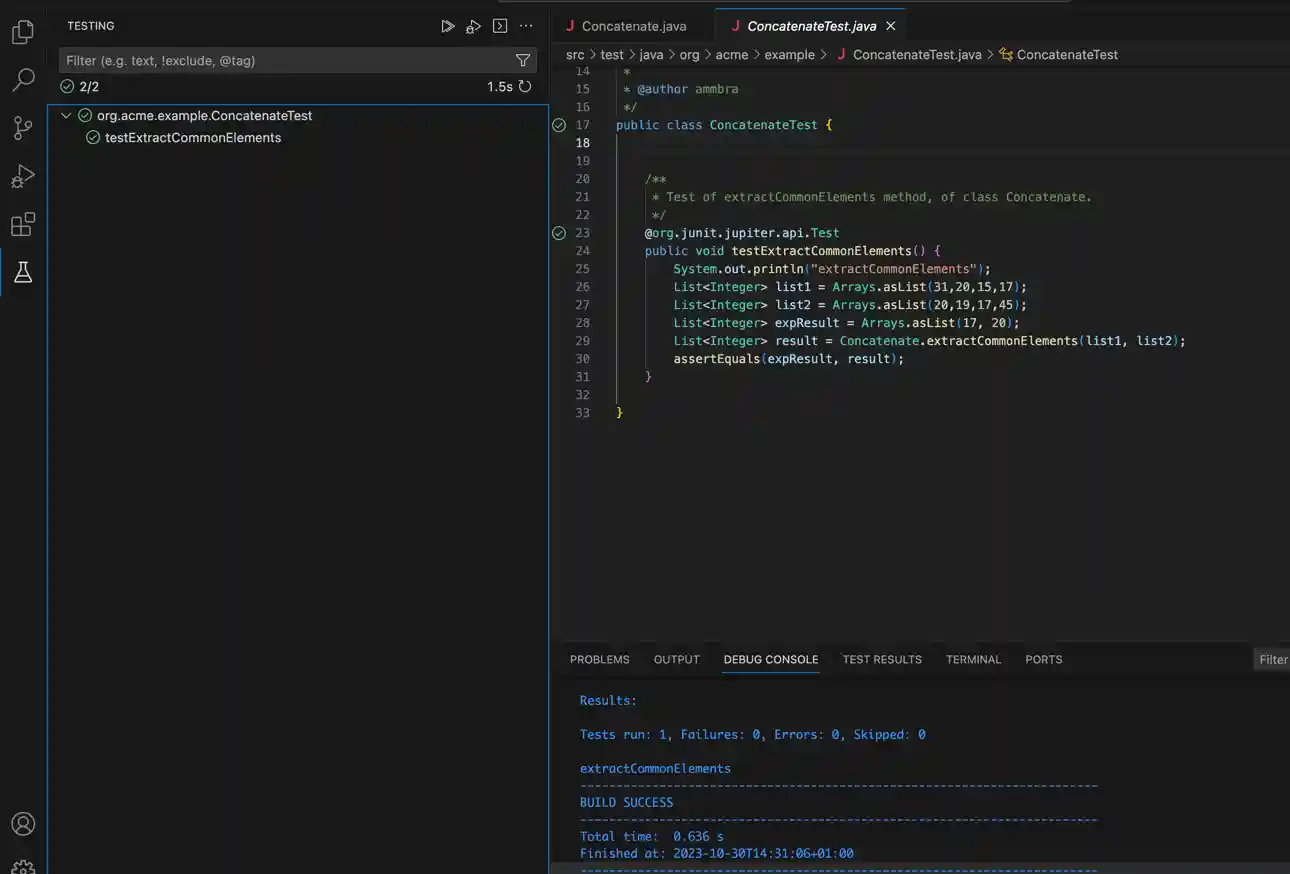
Task: Run all tests with the play icon
Action: coord(448,25)
